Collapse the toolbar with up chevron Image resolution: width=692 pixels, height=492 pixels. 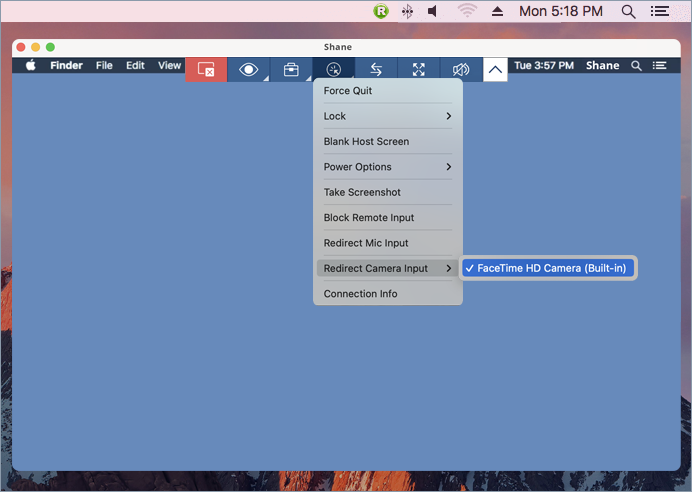(495, 69)
